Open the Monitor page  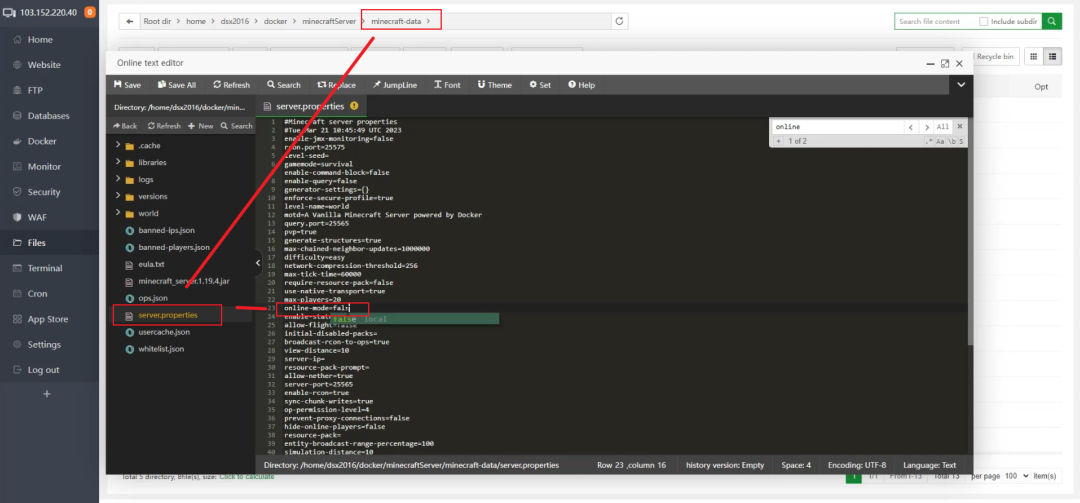click(x=44, y=167)
